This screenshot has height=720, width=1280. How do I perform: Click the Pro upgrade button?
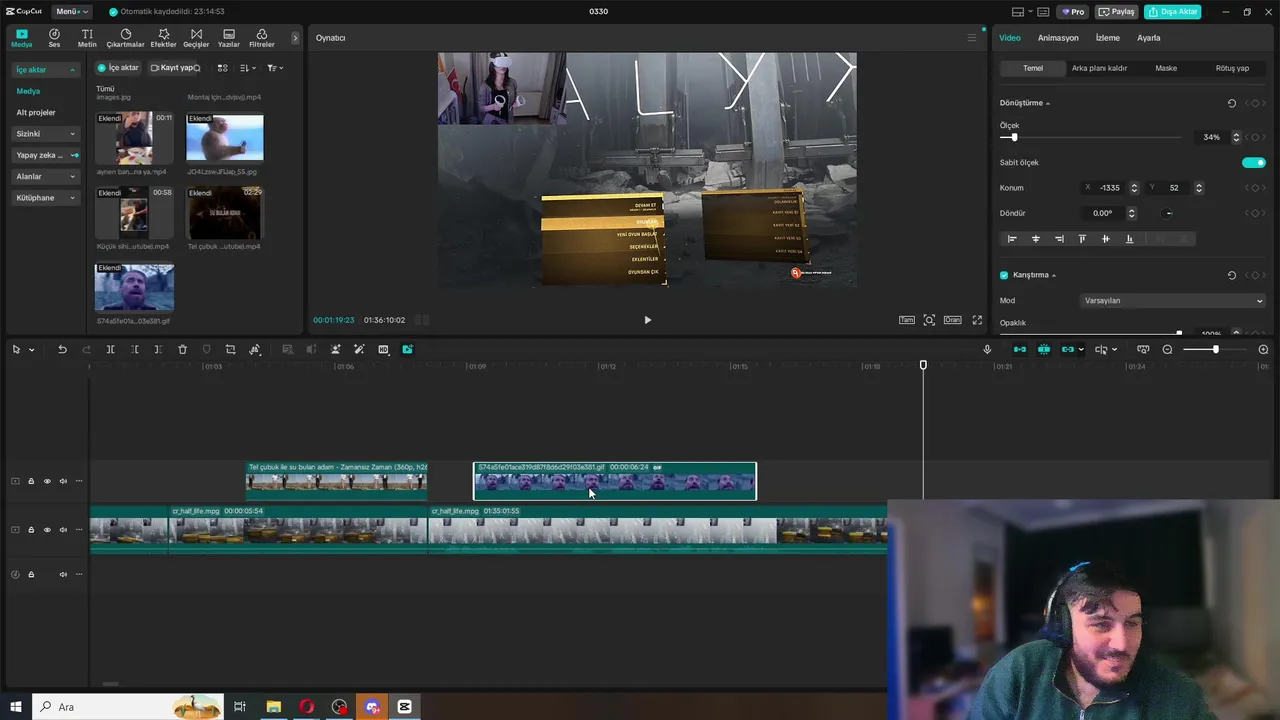point(1074,12)
